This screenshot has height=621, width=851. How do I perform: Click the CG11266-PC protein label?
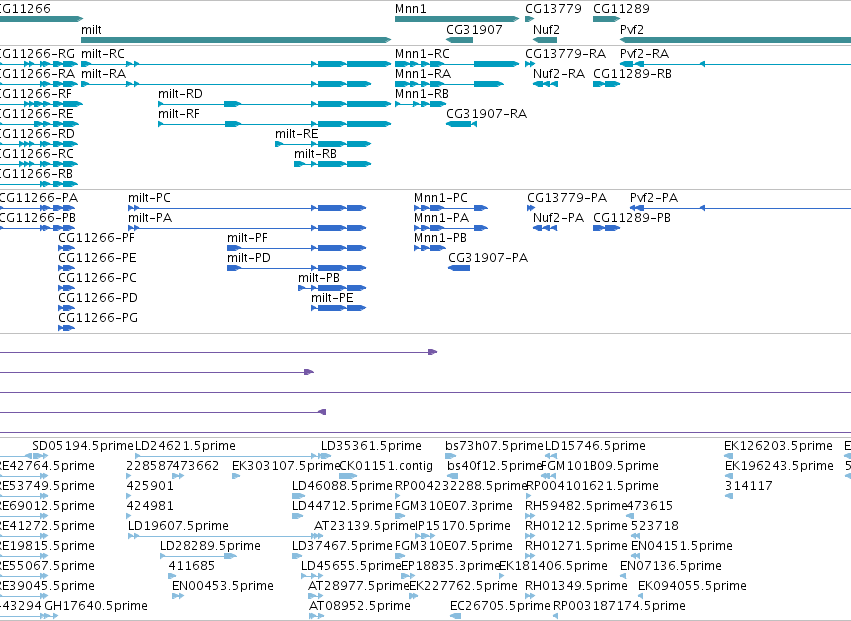coord(97,278)
